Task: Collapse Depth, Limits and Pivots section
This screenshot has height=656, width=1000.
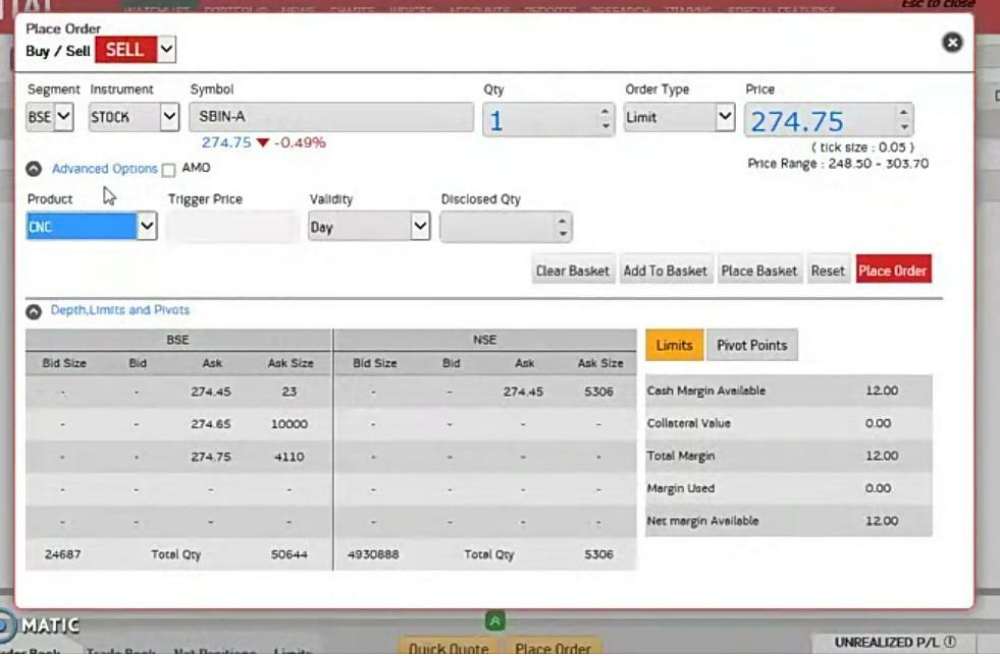Action: pos(34,311)
